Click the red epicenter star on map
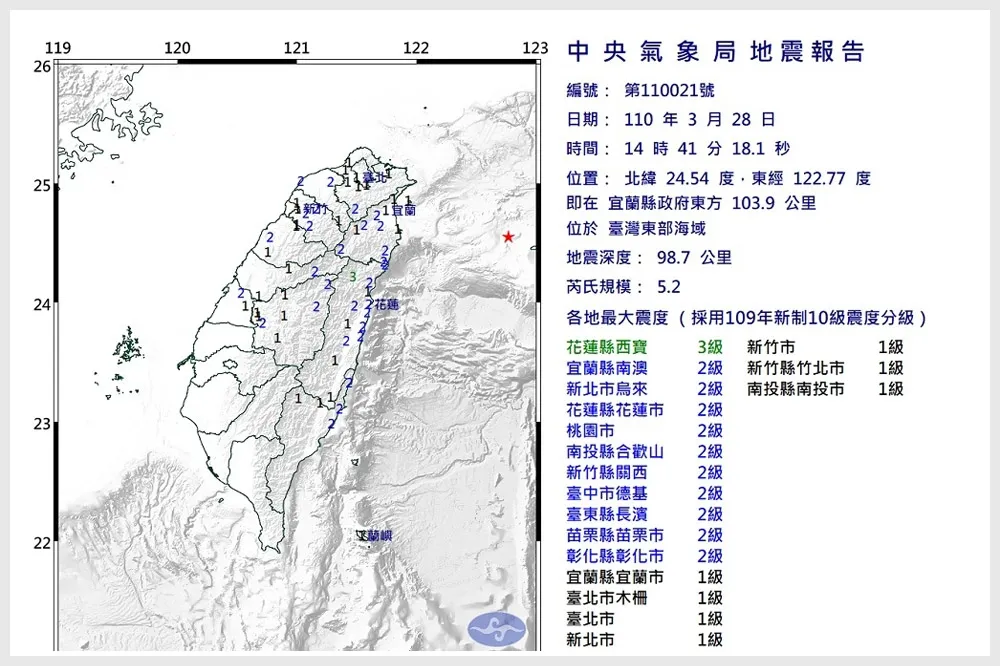The height and width of the screenshot is (666, 1000). 508,237
